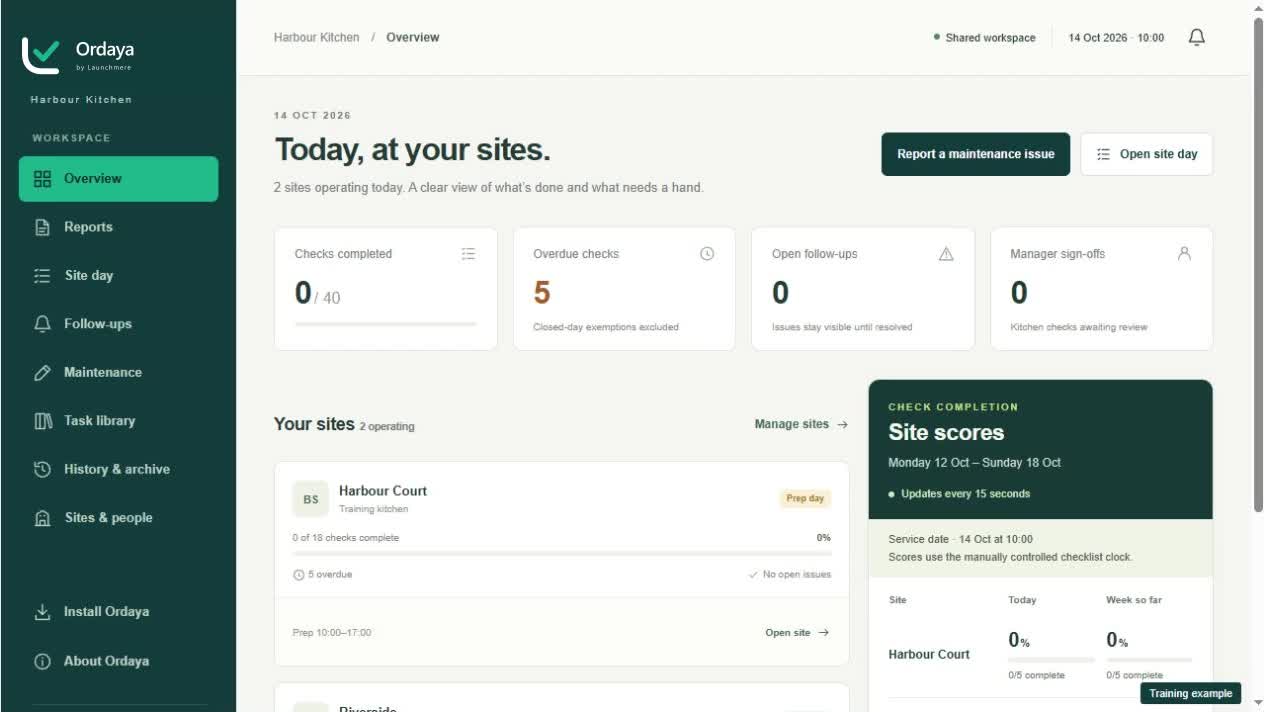Open Maintenance from the sidebar

[118, 373]
